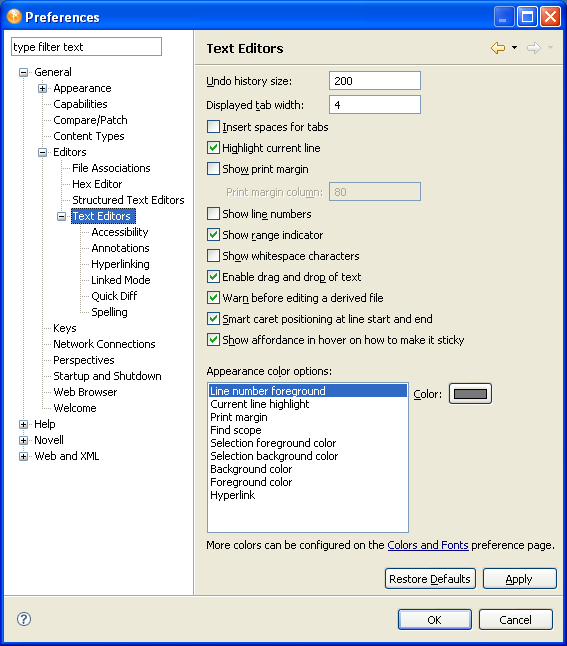Expand the Appearance tree node
The height and width of the screenshot is (646, 567).
point(42,88)
